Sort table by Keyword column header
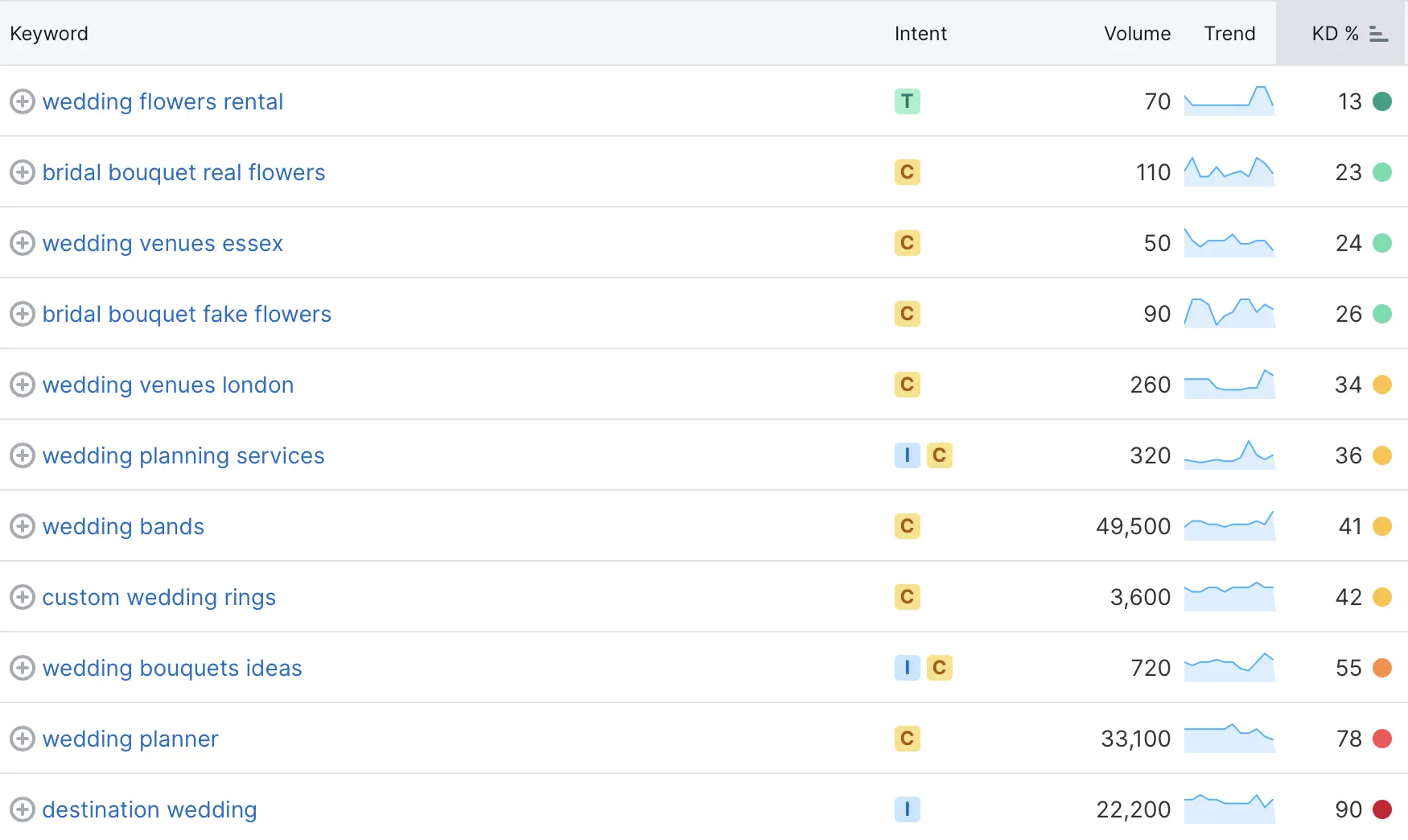 coord(49,34)
